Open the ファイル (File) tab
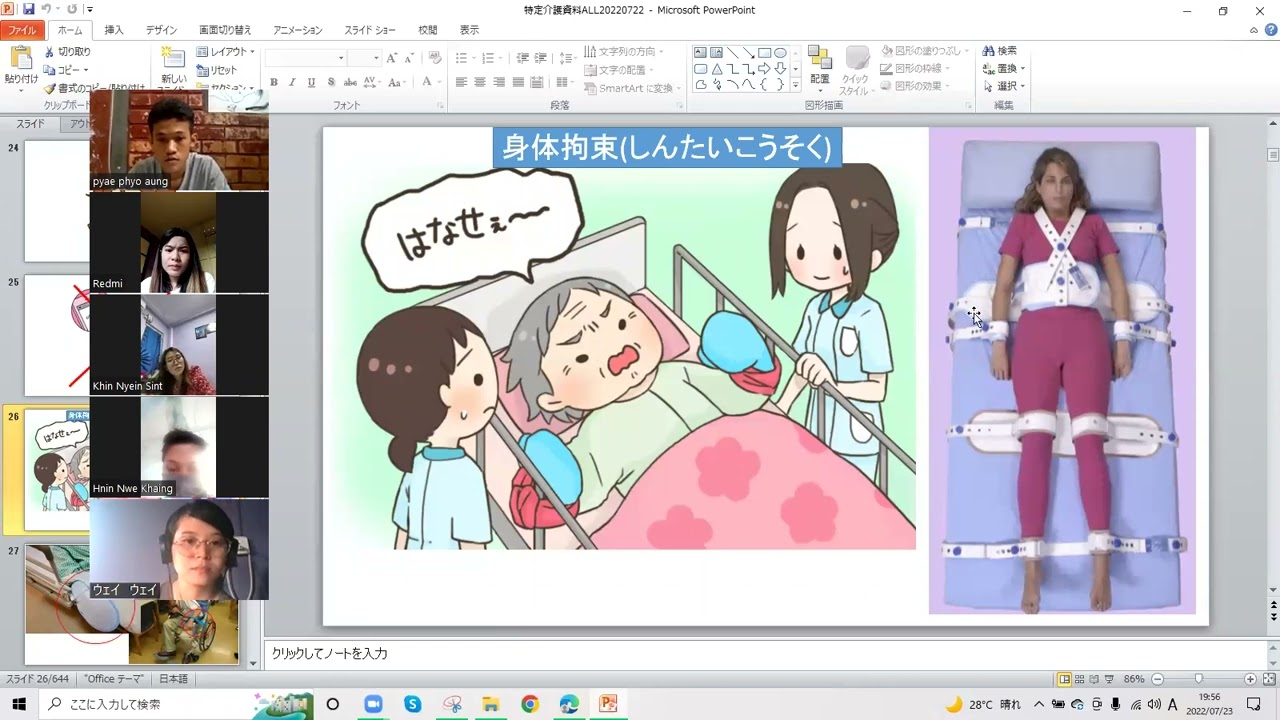This screenshot has height=720, width=1280. point(22,30)
